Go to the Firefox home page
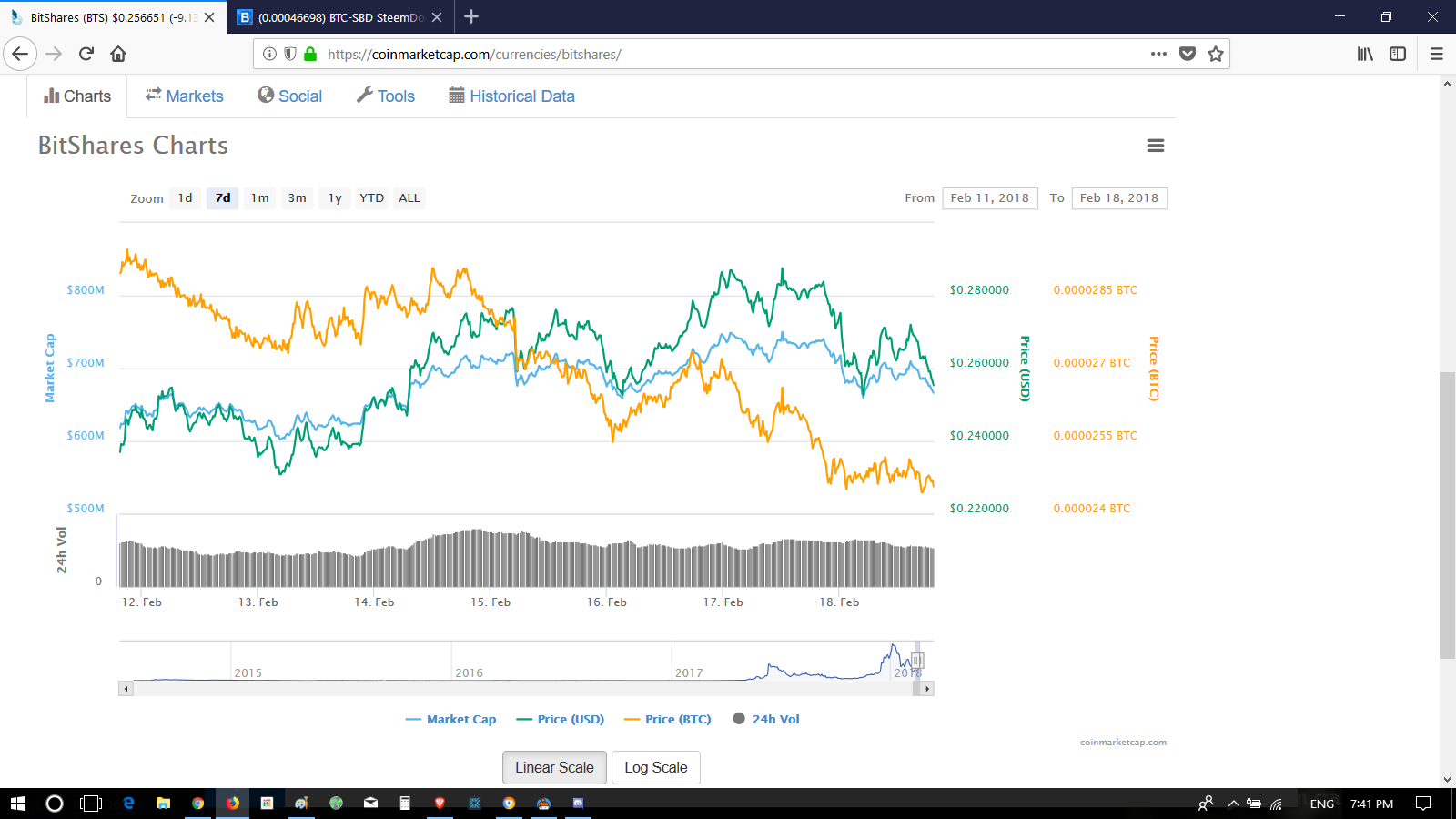 [118, 54]
